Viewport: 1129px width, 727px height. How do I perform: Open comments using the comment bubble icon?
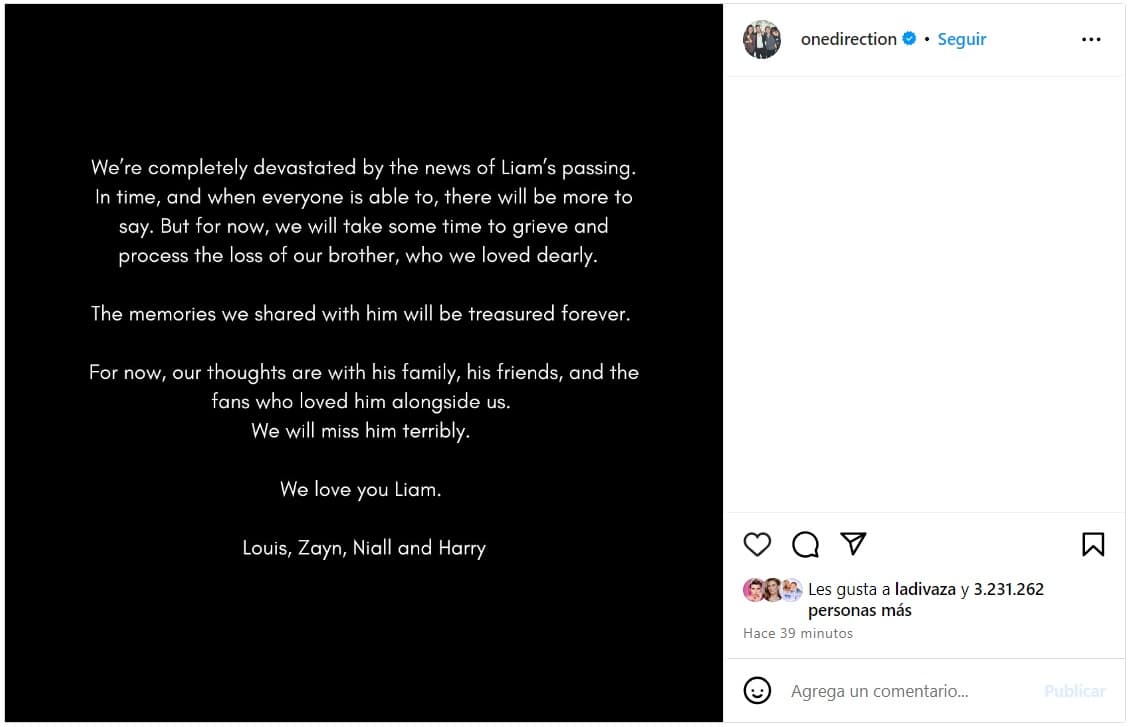click(805, 544)
